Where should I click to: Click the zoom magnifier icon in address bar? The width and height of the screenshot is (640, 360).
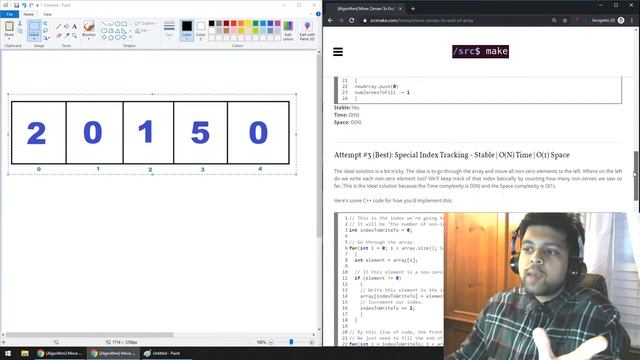coord(554,20)
